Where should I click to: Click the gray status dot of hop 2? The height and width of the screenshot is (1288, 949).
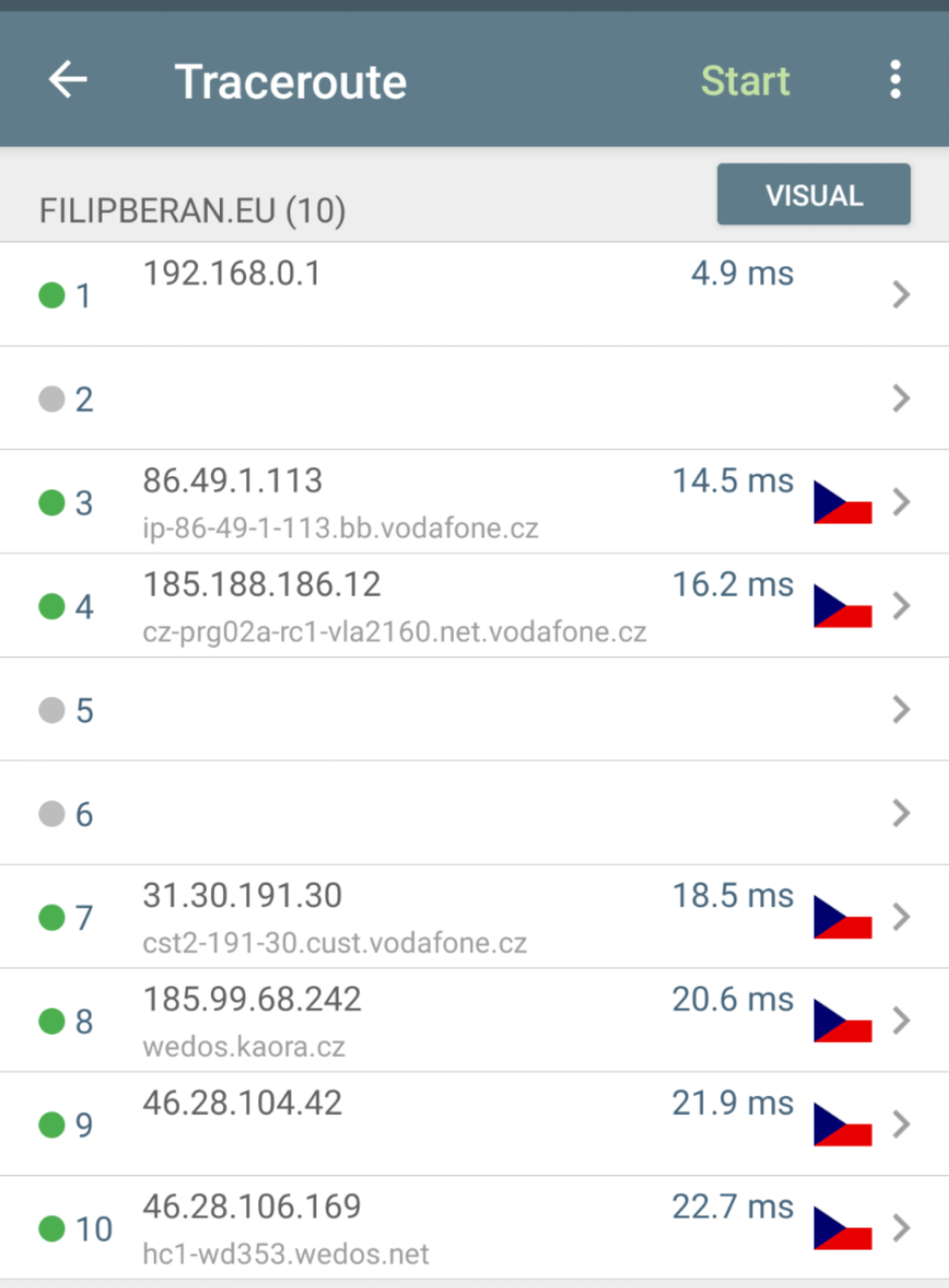[x=52, y=399]
